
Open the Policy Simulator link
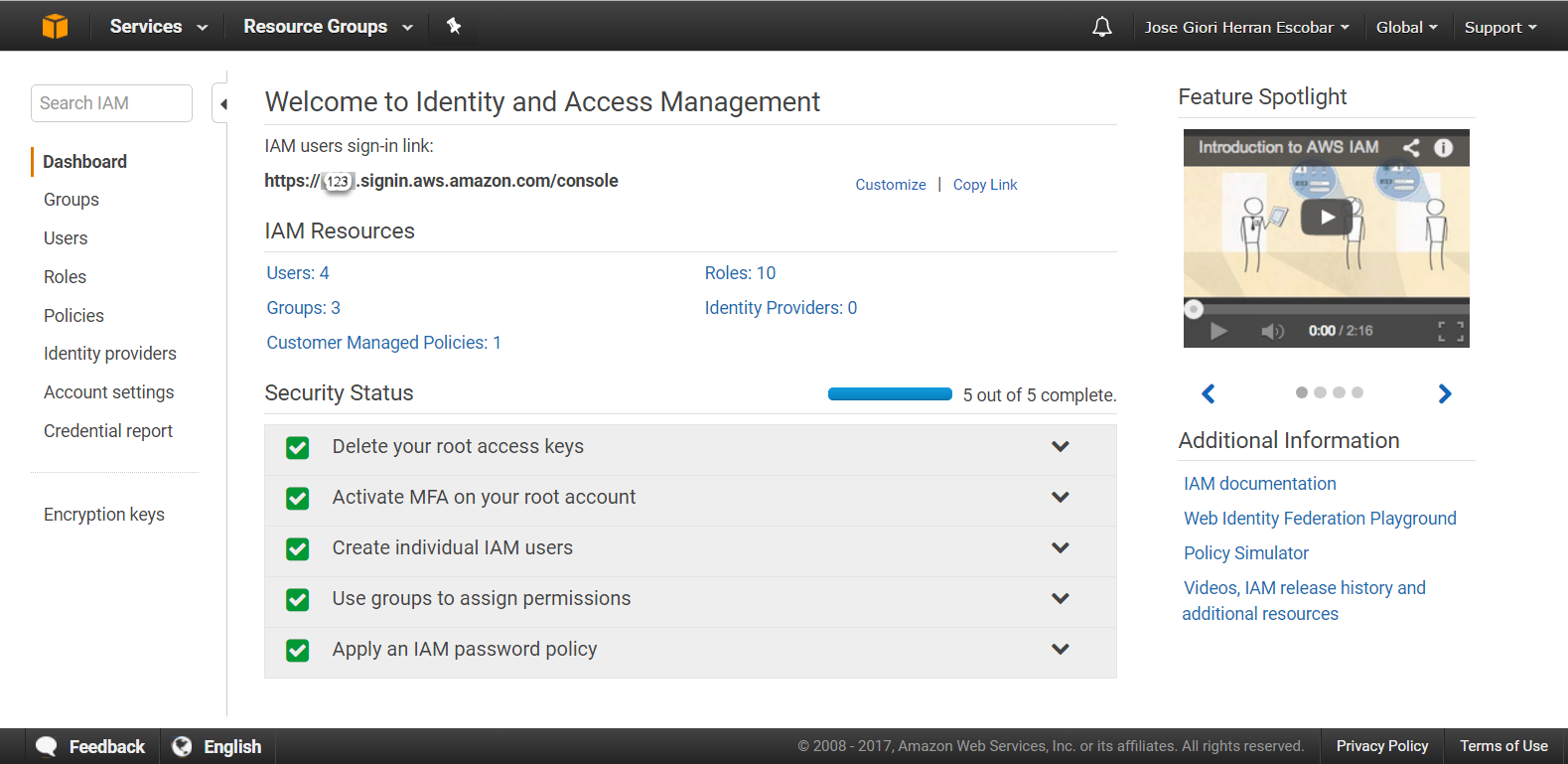click(1246, 553)
